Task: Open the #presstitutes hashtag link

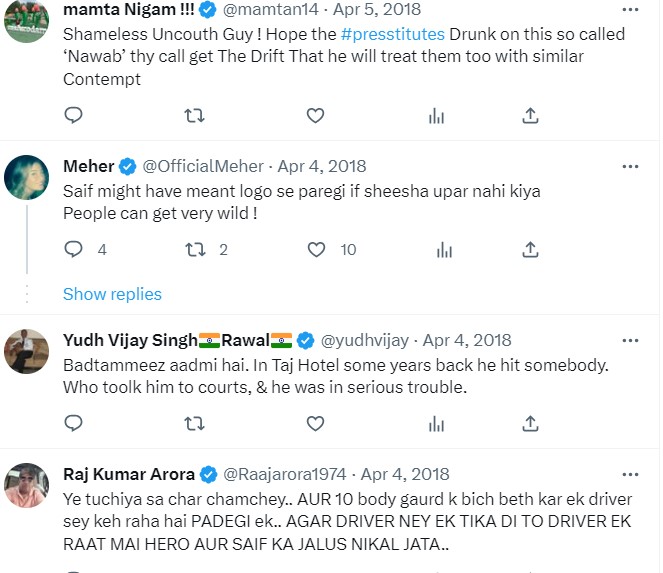Action: click(x=394, y=34)
